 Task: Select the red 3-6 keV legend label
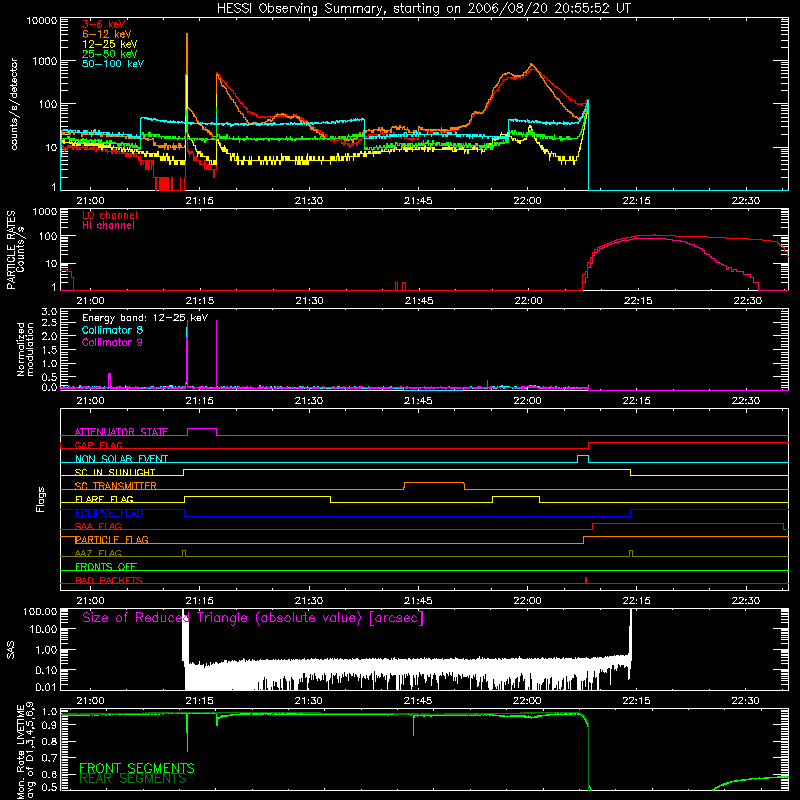point(104,24)
